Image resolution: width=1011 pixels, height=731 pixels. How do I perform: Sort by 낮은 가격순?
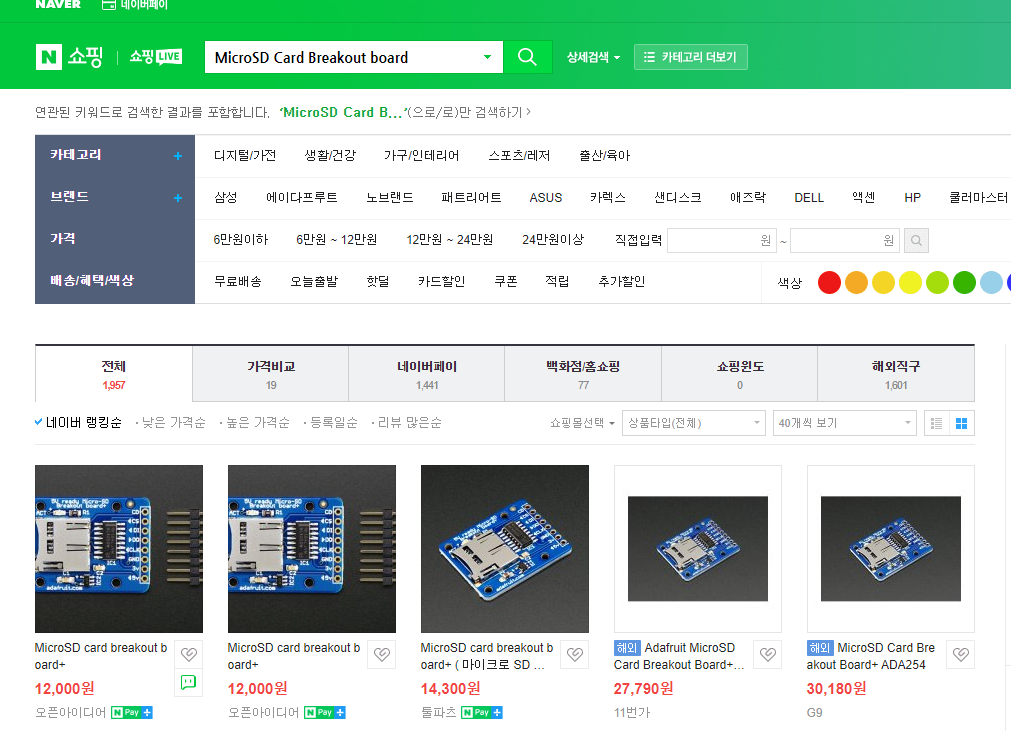(173, 422)
